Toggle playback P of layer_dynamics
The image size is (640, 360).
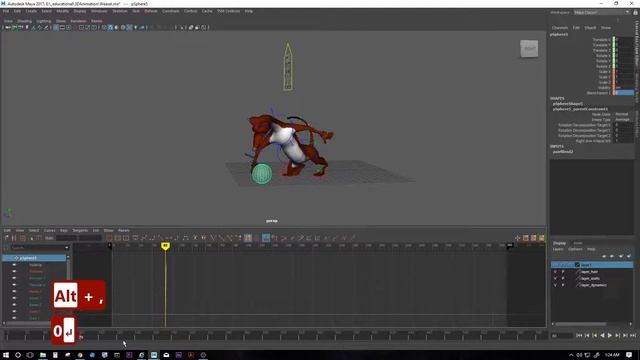pyautogui.click(x=563, y=285)
